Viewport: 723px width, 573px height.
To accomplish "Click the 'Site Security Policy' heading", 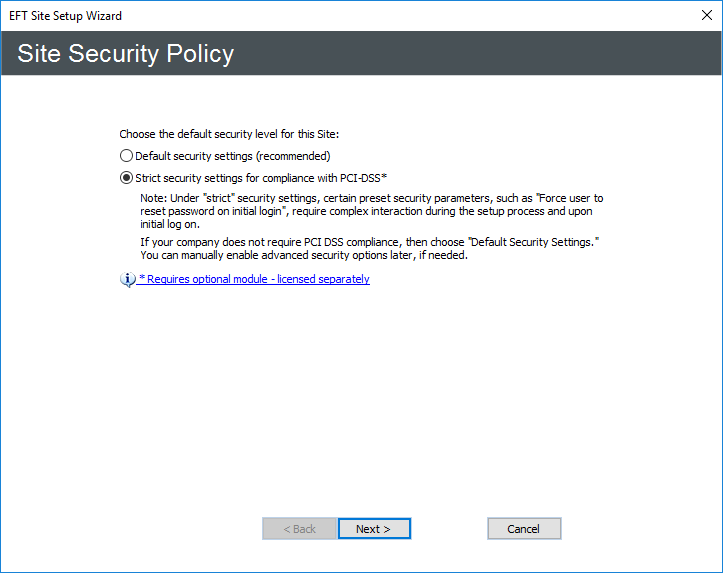I will point(126,53).
